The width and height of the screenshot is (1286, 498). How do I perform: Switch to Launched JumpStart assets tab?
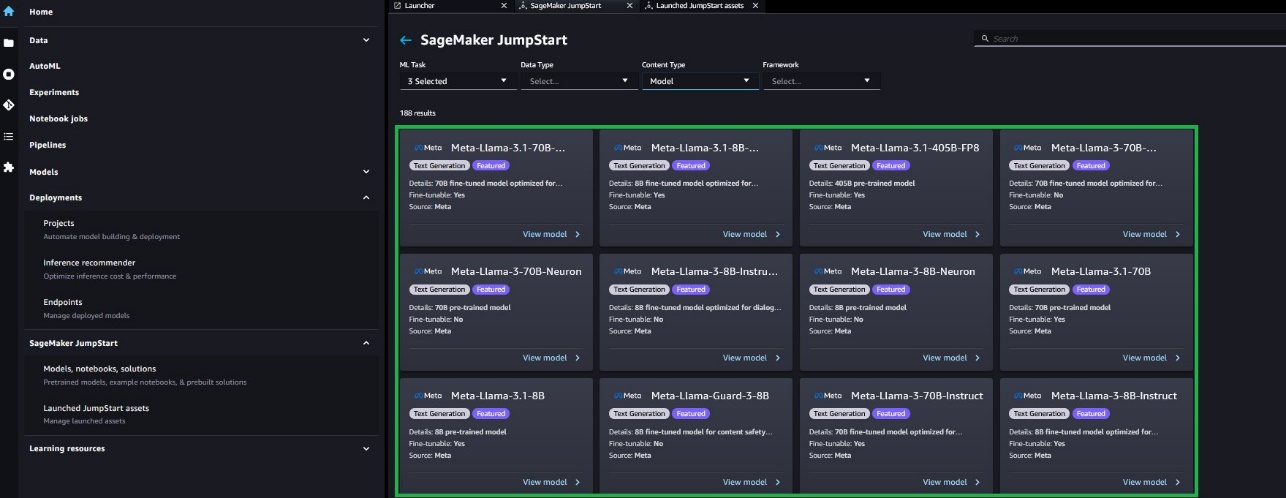[702, 6]
